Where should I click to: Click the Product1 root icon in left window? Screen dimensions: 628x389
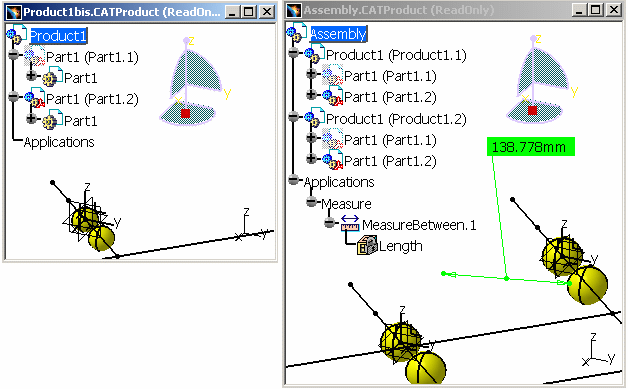coord(16,34)
